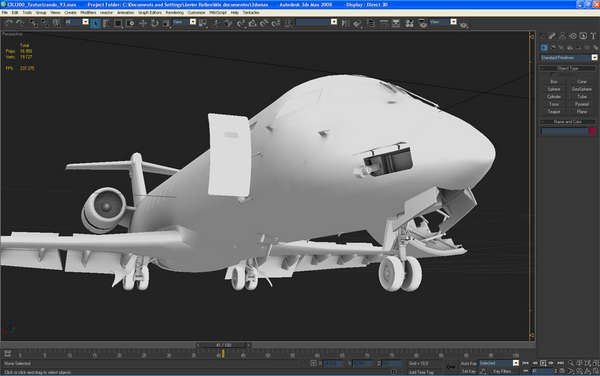Screen dimensions: 600x376
Task: Open the render type dropdown arrow
Action: [453, 22]
